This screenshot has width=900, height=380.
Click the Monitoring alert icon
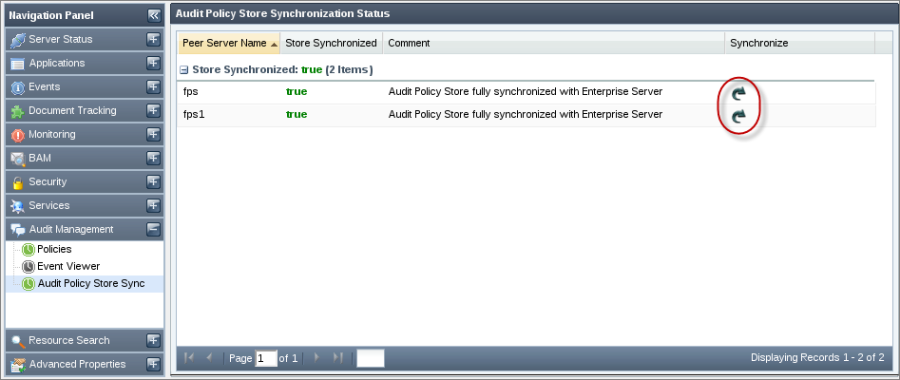coord(18,135)
